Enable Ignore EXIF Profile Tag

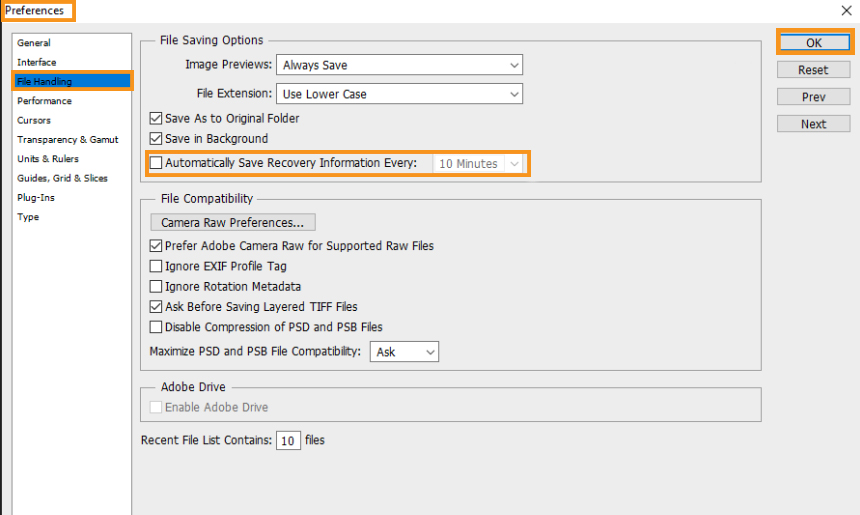[156, 266]
